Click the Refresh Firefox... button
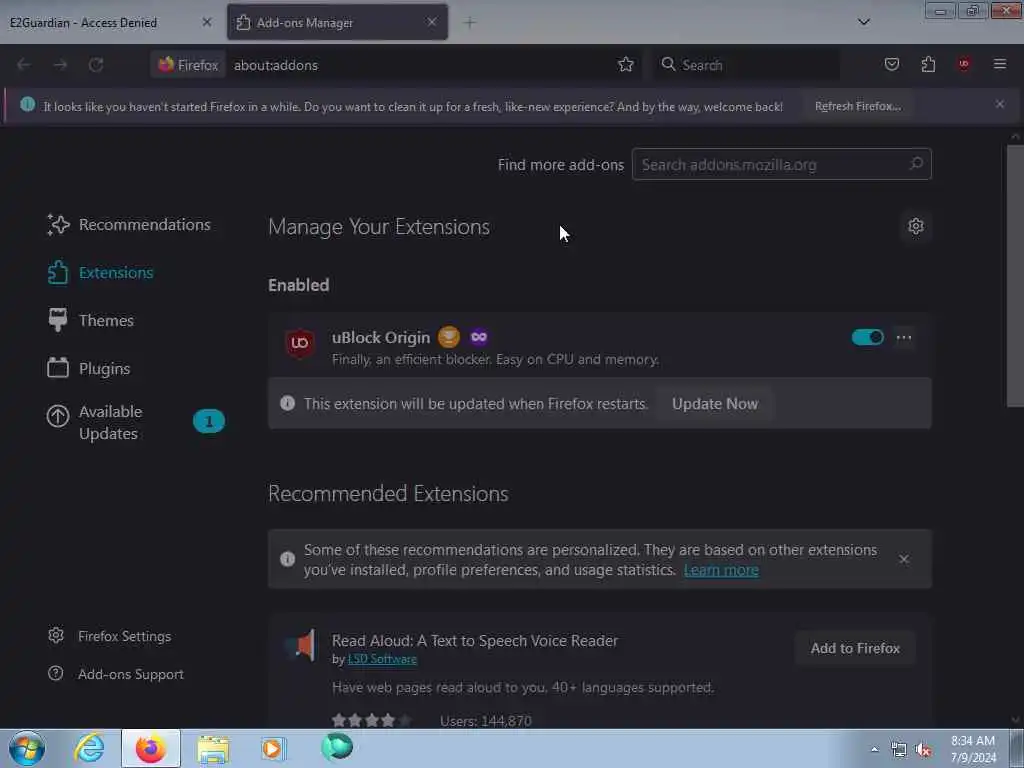 (x=857, y=106)
